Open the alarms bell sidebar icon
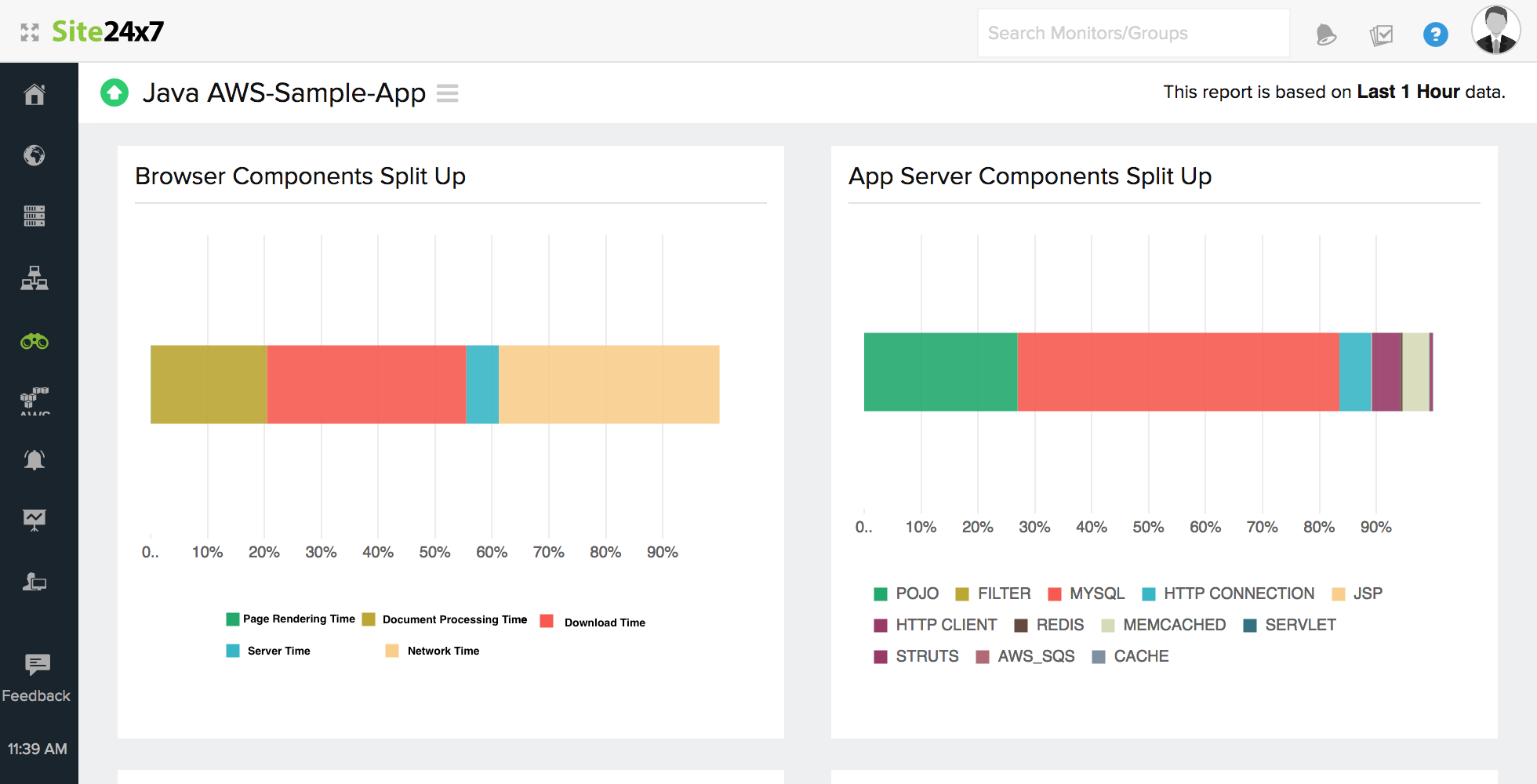 pyautogui.click(x=35, y=459)
